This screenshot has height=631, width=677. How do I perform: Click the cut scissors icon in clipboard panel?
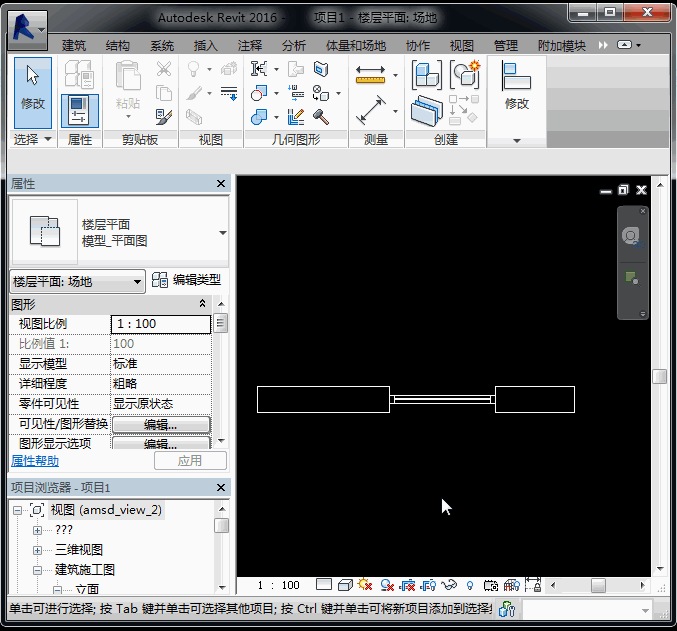pos(164,69)
